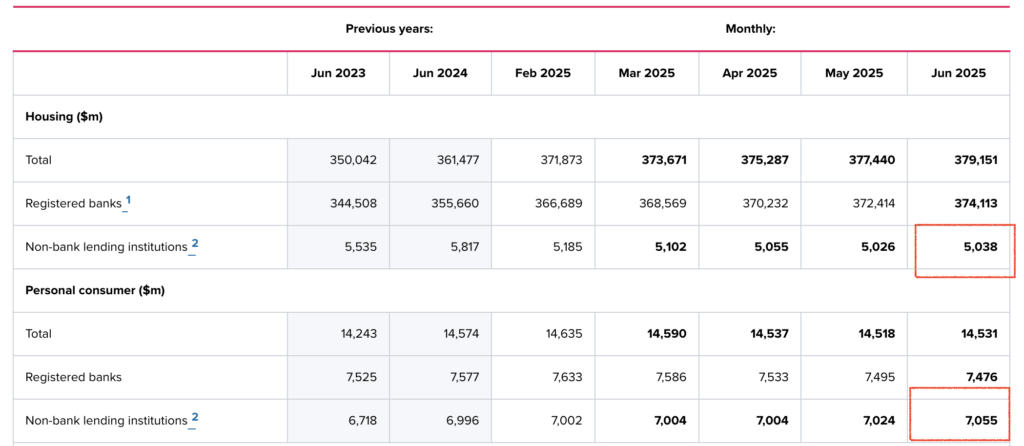This screenshot has width=1024, height=446.
Task: Click the 'Registered banks' label under Personal consumer
Action: (73, 377)
